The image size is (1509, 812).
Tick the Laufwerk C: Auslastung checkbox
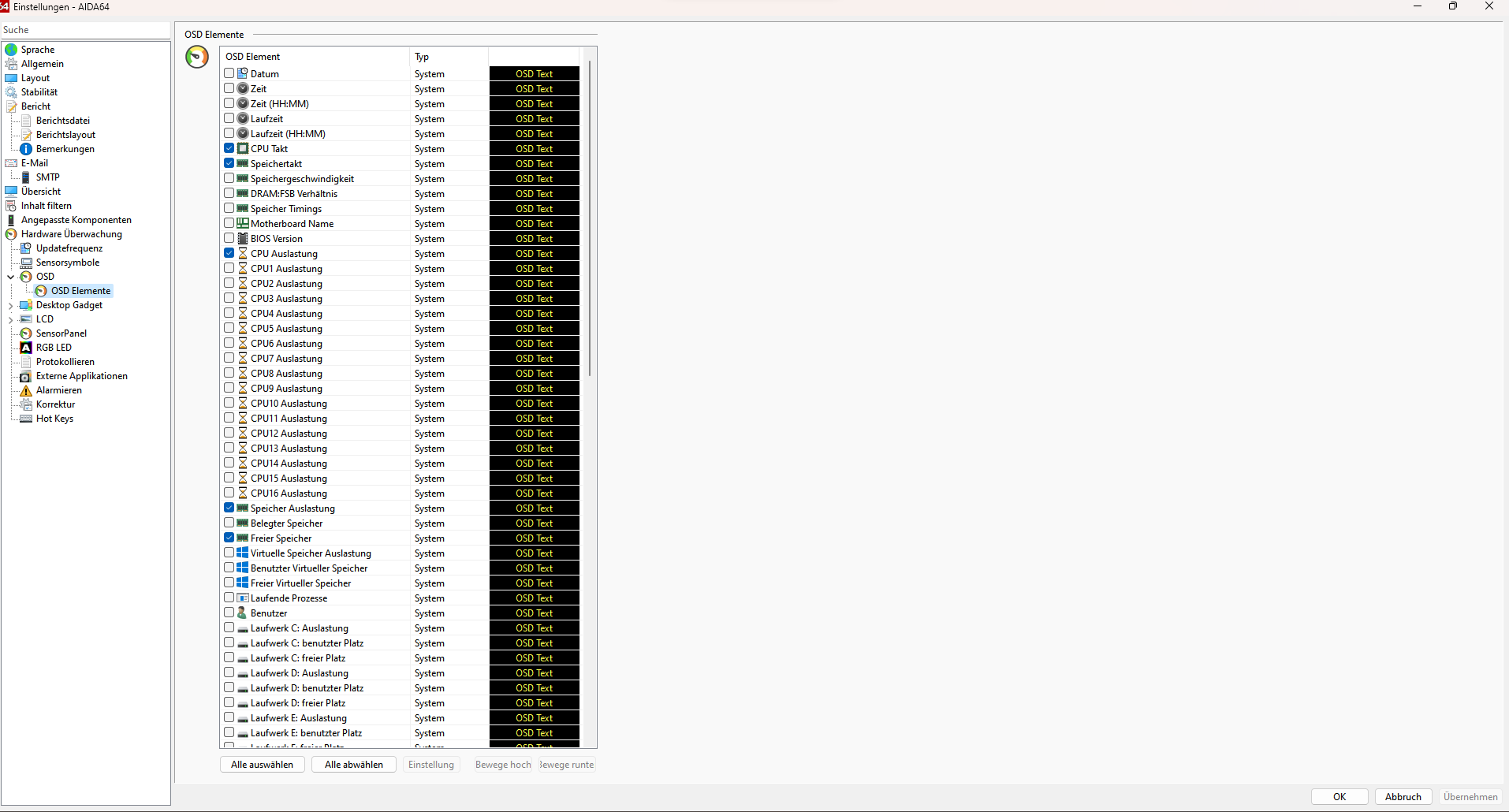point(229,628)
